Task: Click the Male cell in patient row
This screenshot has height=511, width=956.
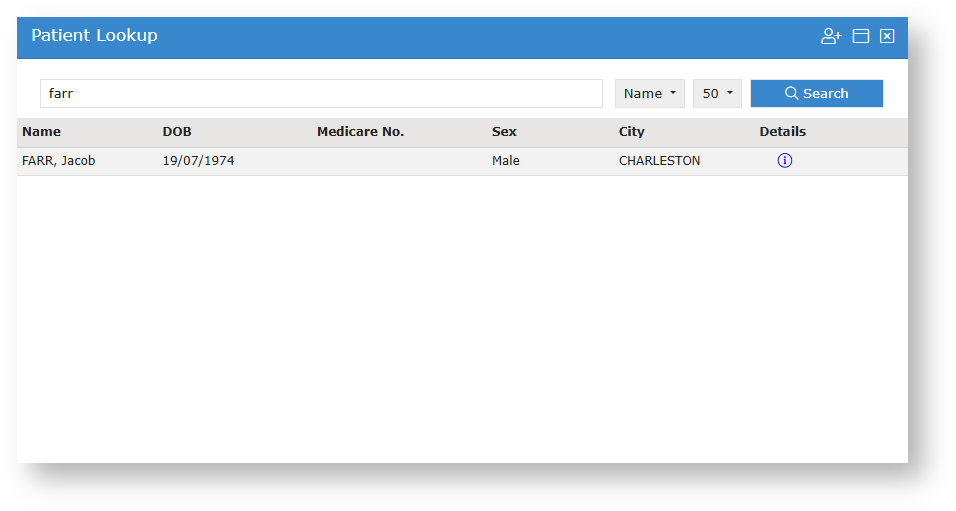Action: tap(505, 161)
